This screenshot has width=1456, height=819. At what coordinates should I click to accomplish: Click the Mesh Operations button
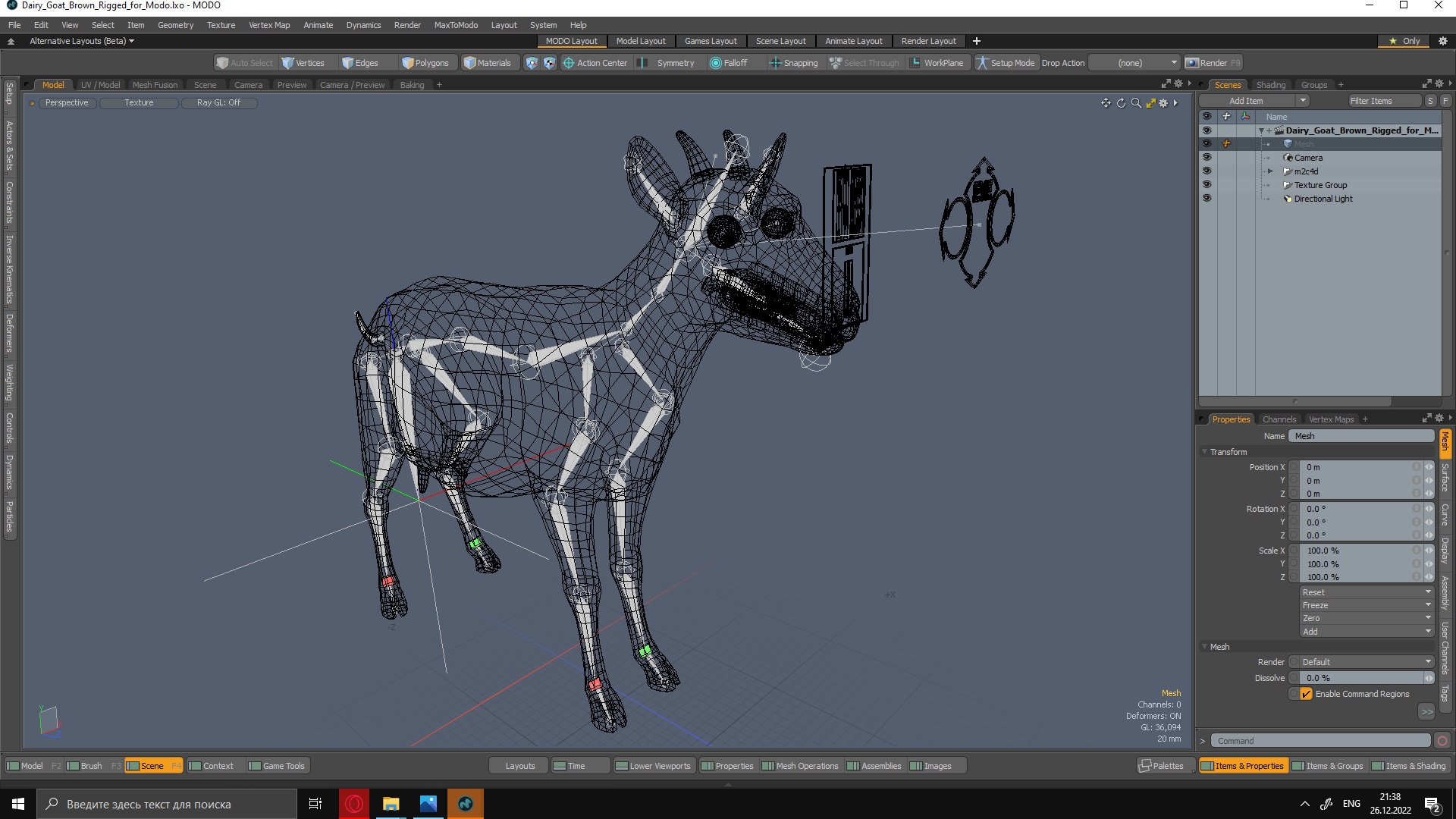point(800,766)
